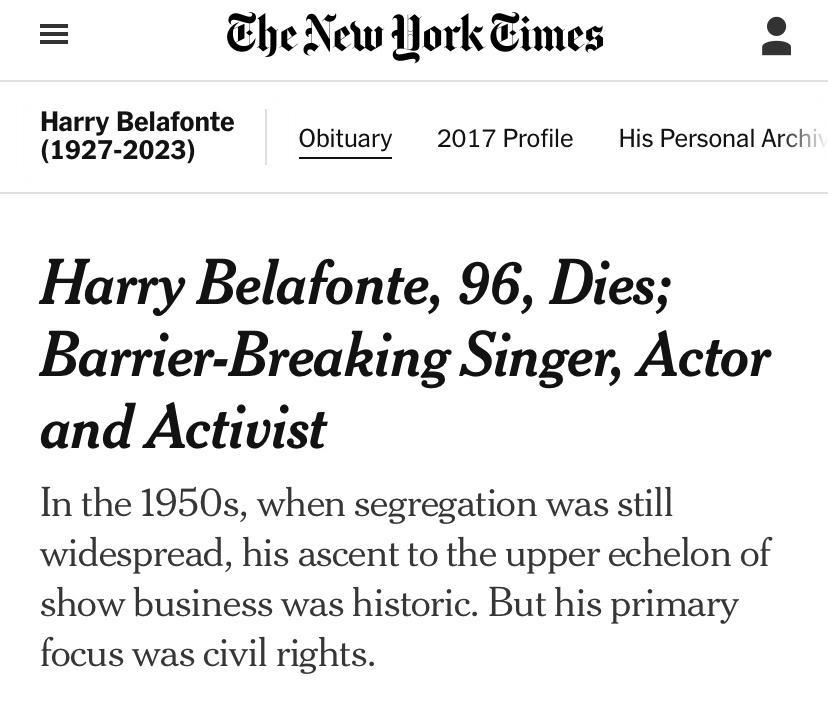The width and height of the screenshot is (828, 707).
Task: Click the divider area near topic header
Action: pos(265,137)
